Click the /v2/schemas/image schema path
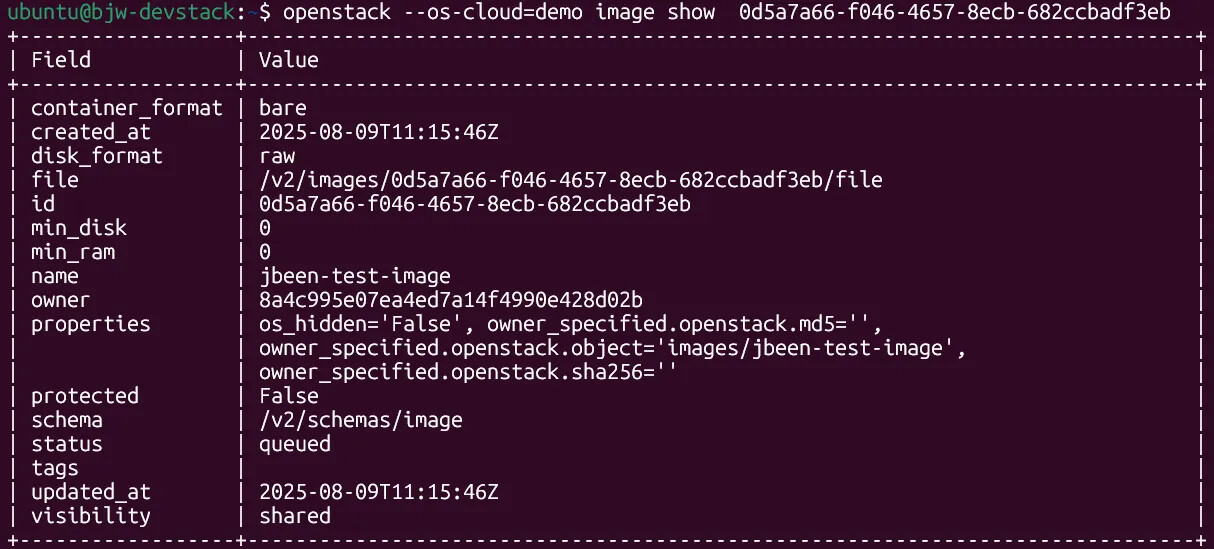The height and width of the screenshot is (549, 1214). (x=360, y=420)
